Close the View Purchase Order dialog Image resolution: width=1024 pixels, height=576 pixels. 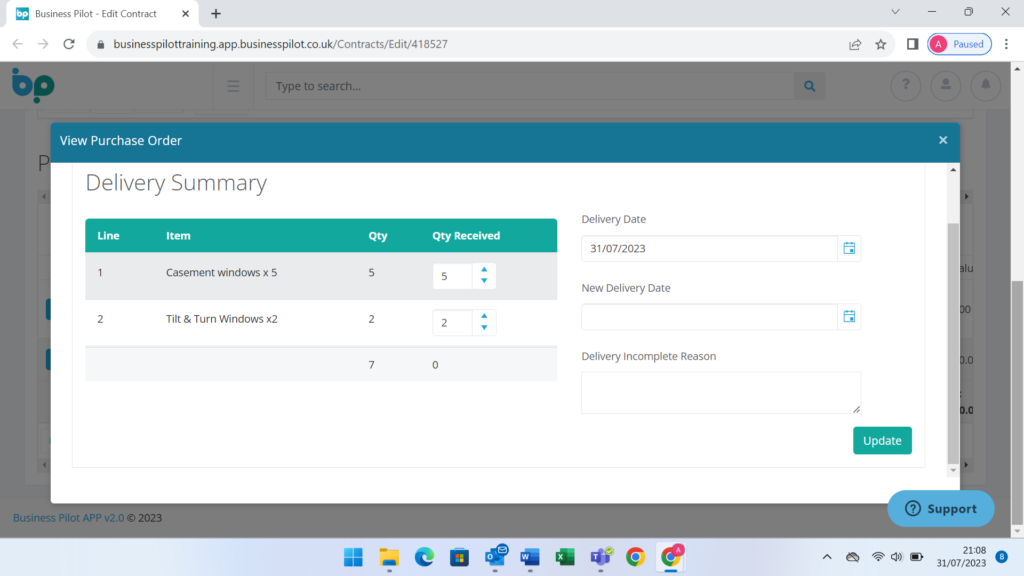[x=942, y=140]
